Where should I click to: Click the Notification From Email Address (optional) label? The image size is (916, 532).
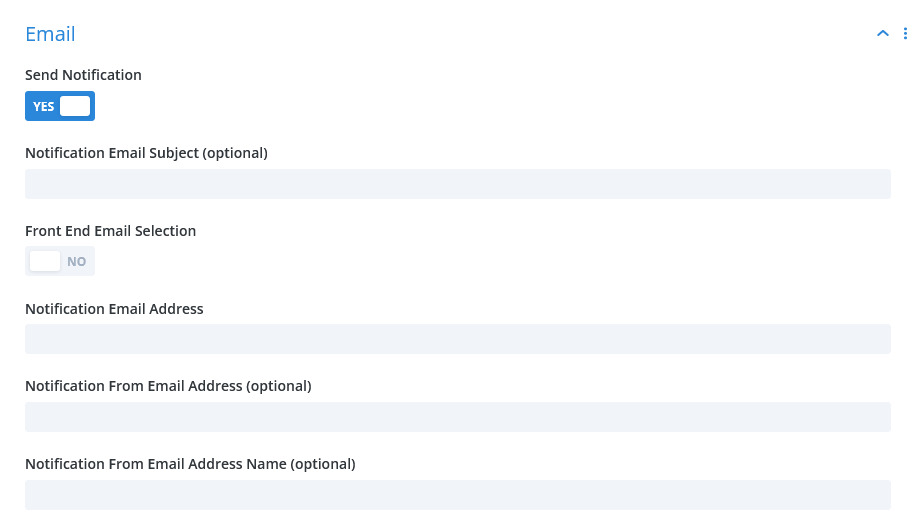point(168,386)
